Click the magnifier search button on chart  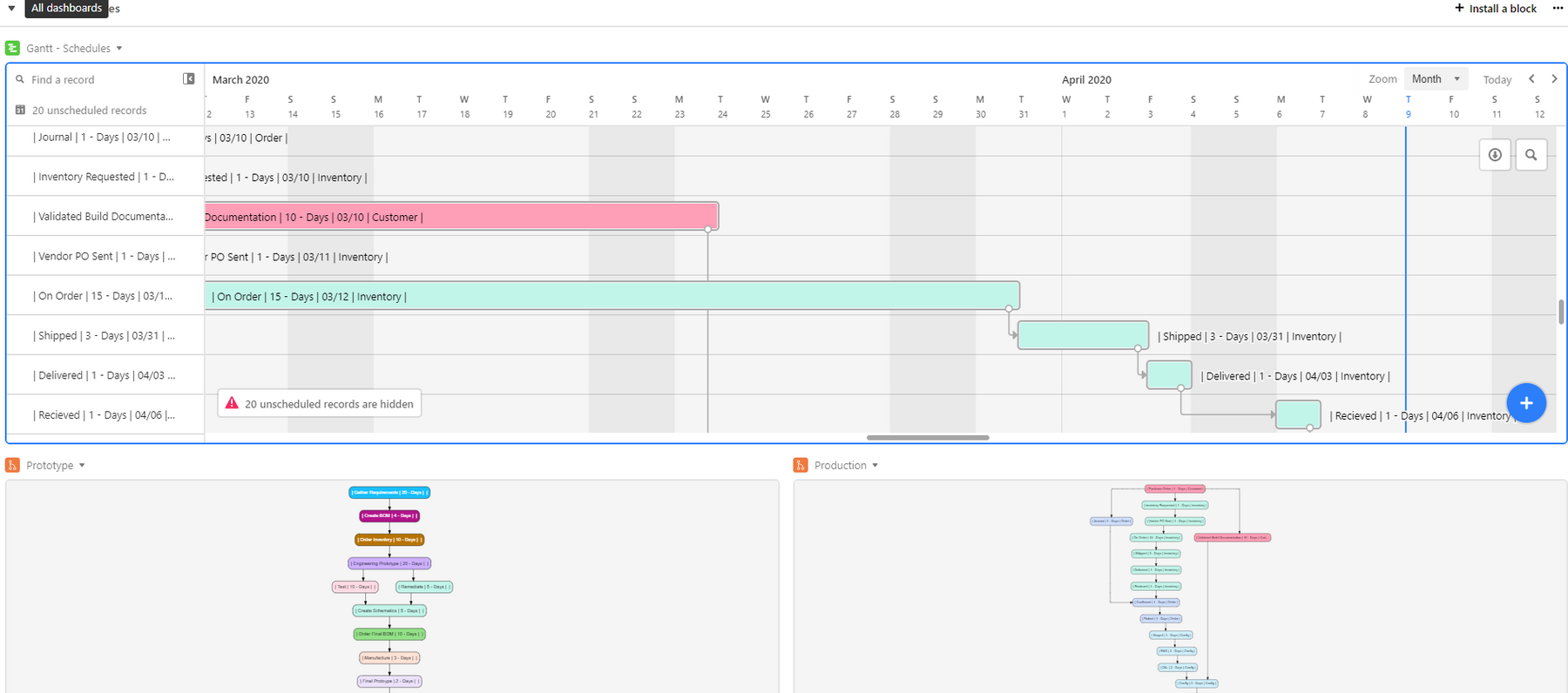click(x=1531, y=155)
